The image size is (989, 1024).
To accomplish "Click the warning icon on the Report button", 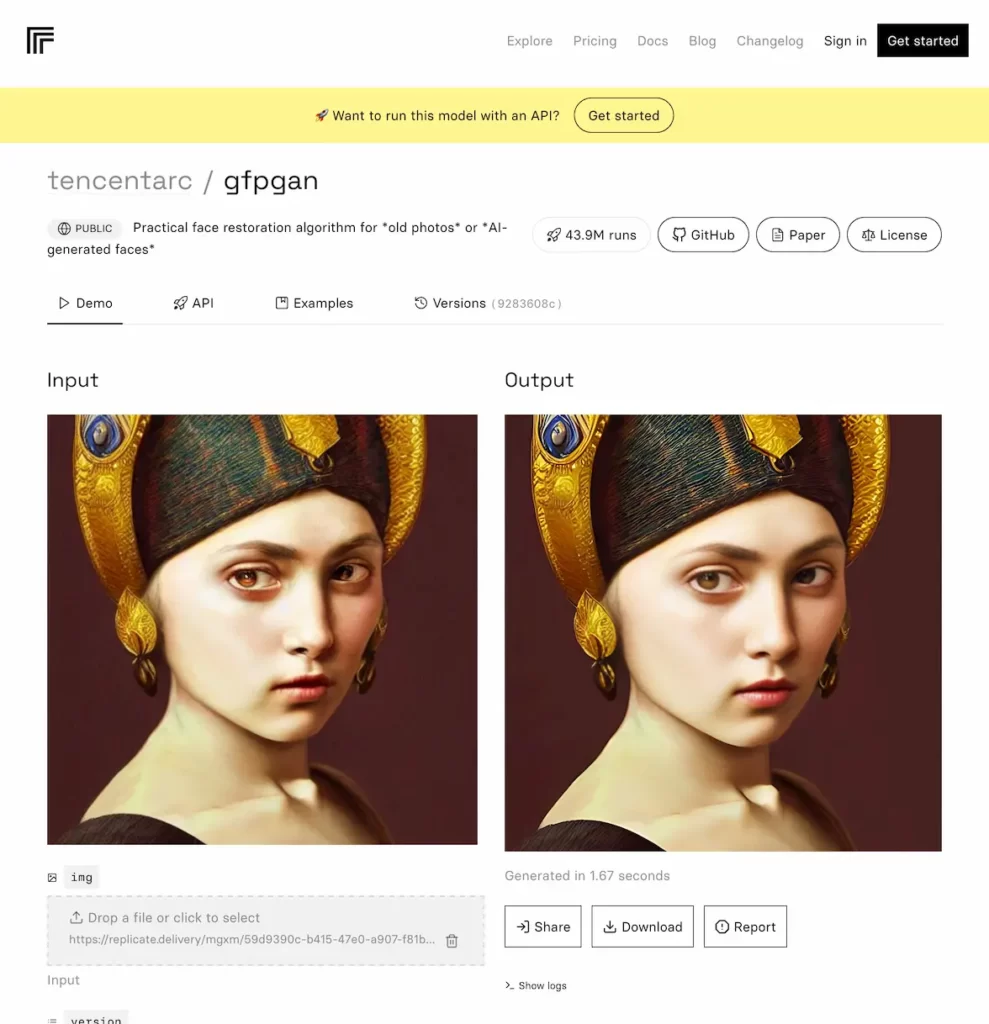I will point(721,926).
